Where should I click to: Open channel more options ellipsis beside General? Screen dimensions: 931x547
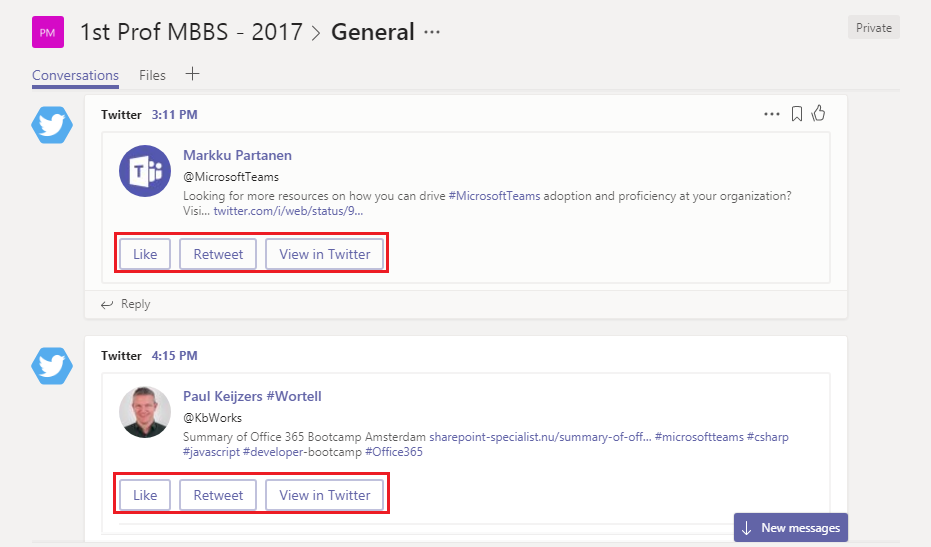(432, 32)
